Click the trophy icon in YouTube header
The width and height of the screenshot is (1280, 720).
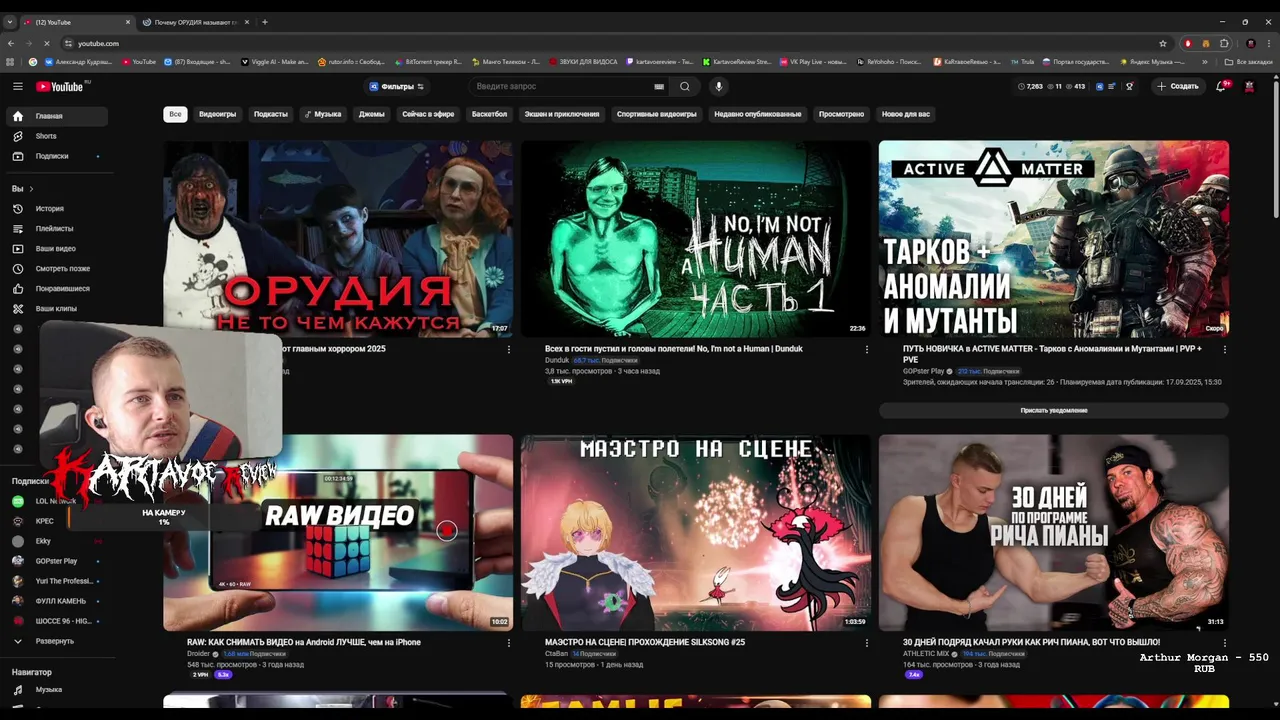pyautogui.click(x=1129, y=86)
